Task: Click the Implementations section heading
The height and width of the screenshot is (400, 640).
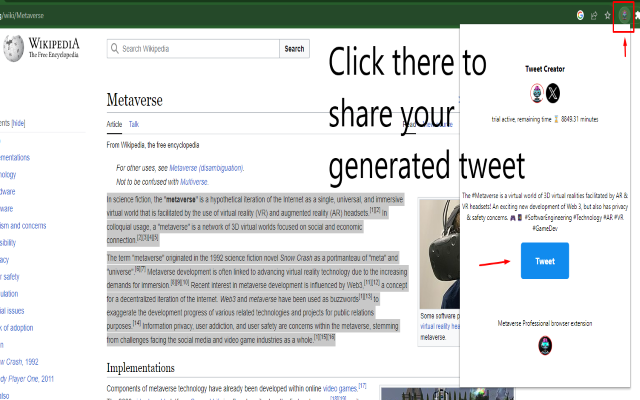Action: [140, 368]
